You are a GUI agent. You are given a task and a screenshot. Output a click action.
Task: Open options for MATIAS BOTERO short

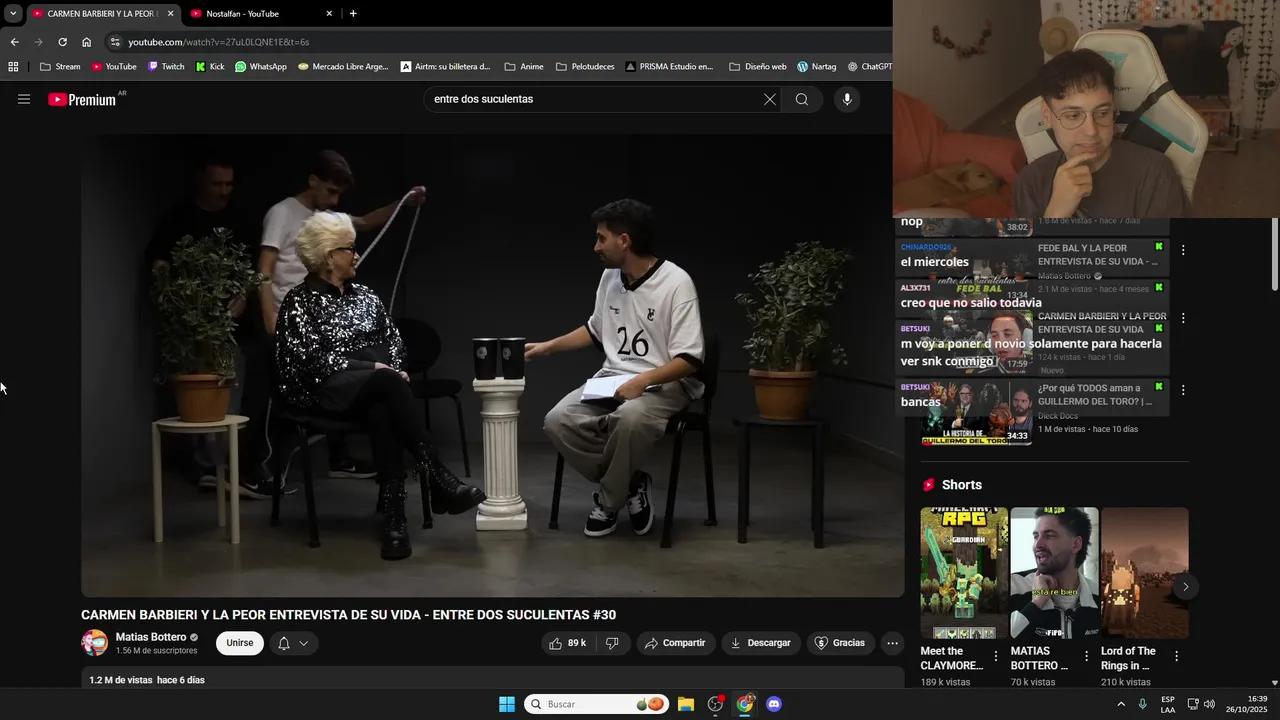[1086, 657]
